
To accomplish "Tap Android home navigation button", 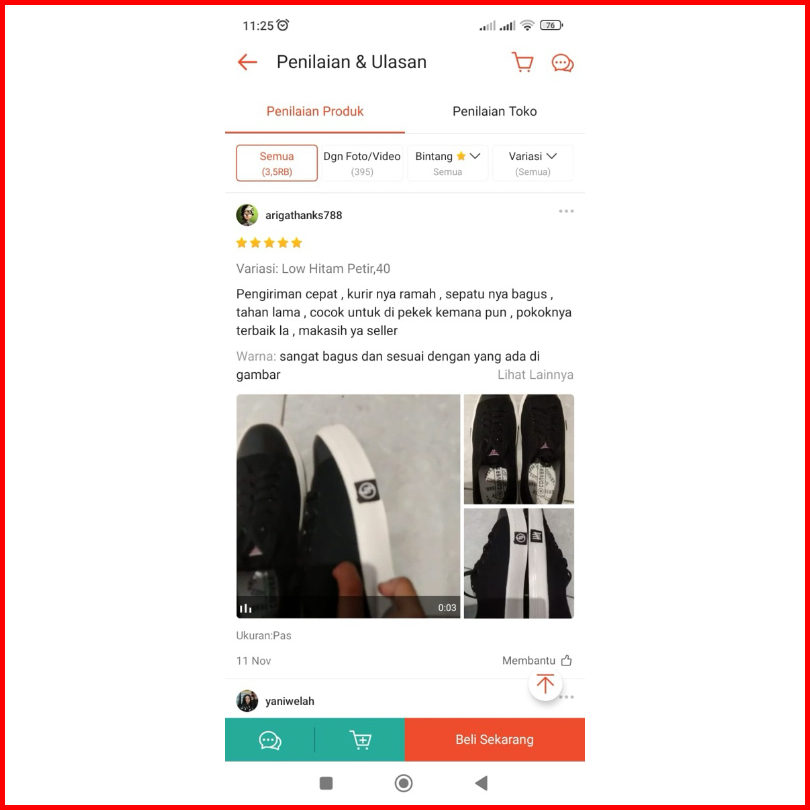I will (x=403, y=784).
